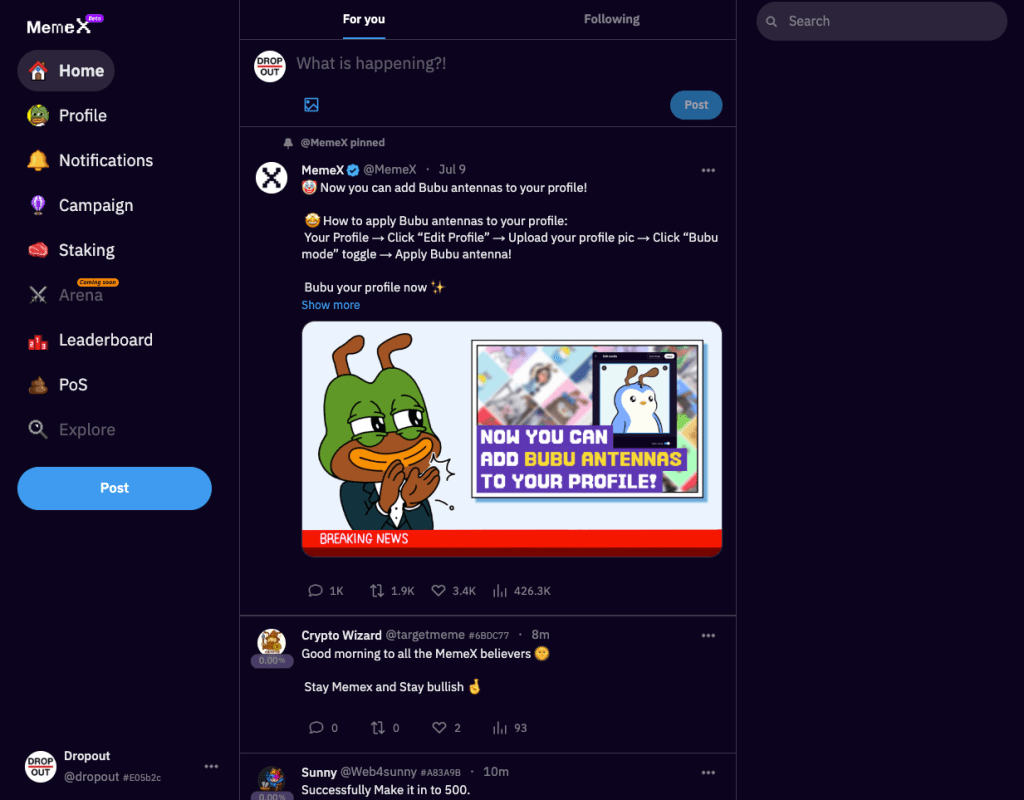Image resolution: width=1024 pixels, height=800 pixels.
Task: Open Notifications from the sidebar
Action: pyautogui.click(x=105, y=160)
